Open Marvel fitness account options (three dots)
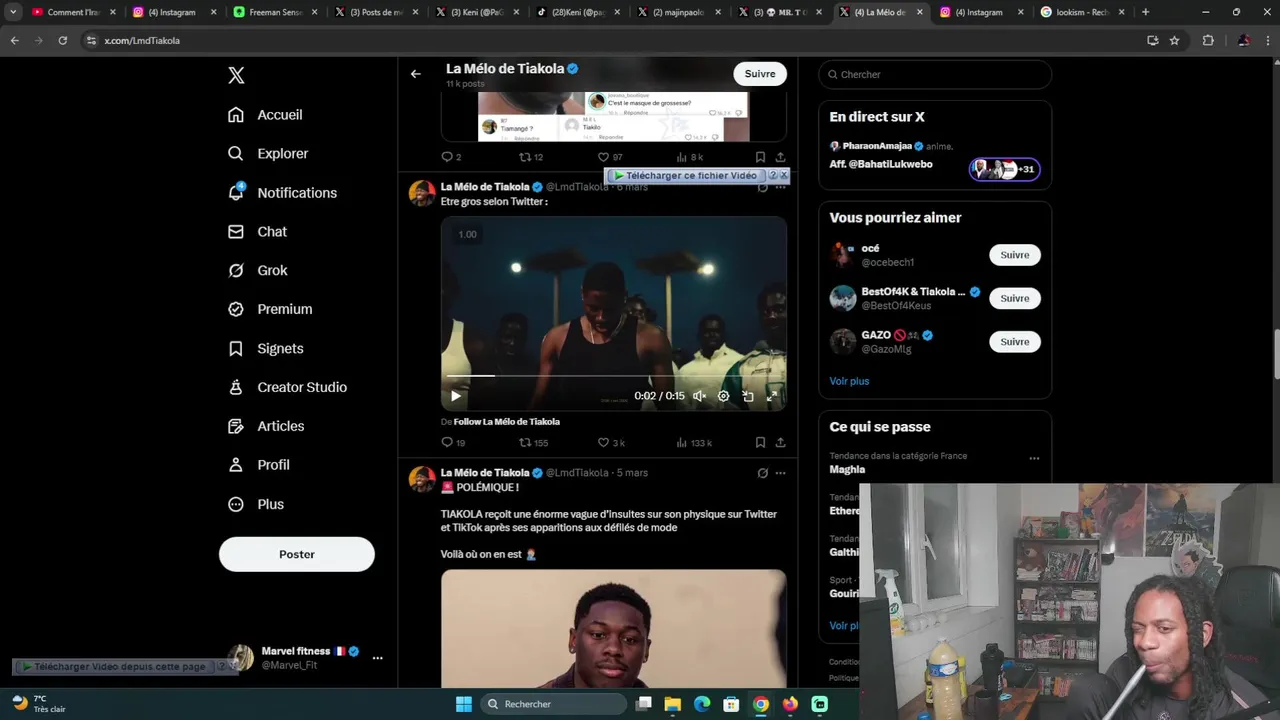The width and height of the screenshot is (1280, 720). pos(377,658)
